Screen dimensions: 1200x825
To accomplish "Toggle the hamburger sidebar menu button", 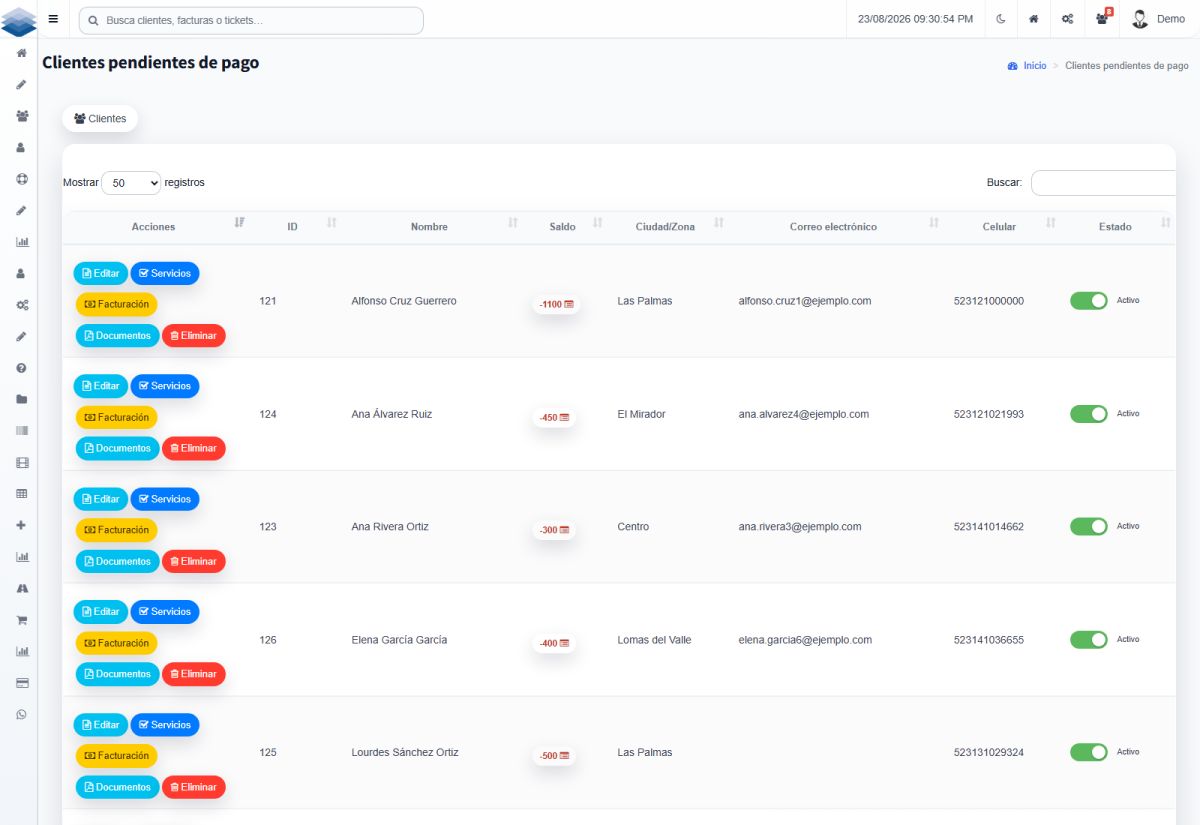I will (53, 19).
